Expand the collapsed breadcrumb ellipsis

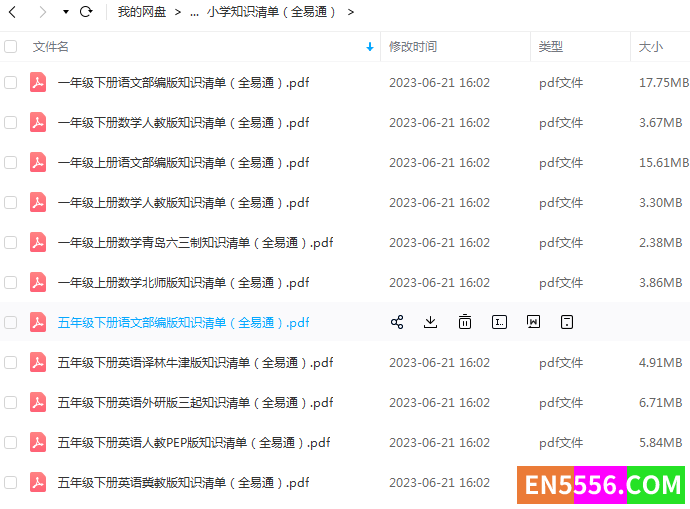pos(193,12)
